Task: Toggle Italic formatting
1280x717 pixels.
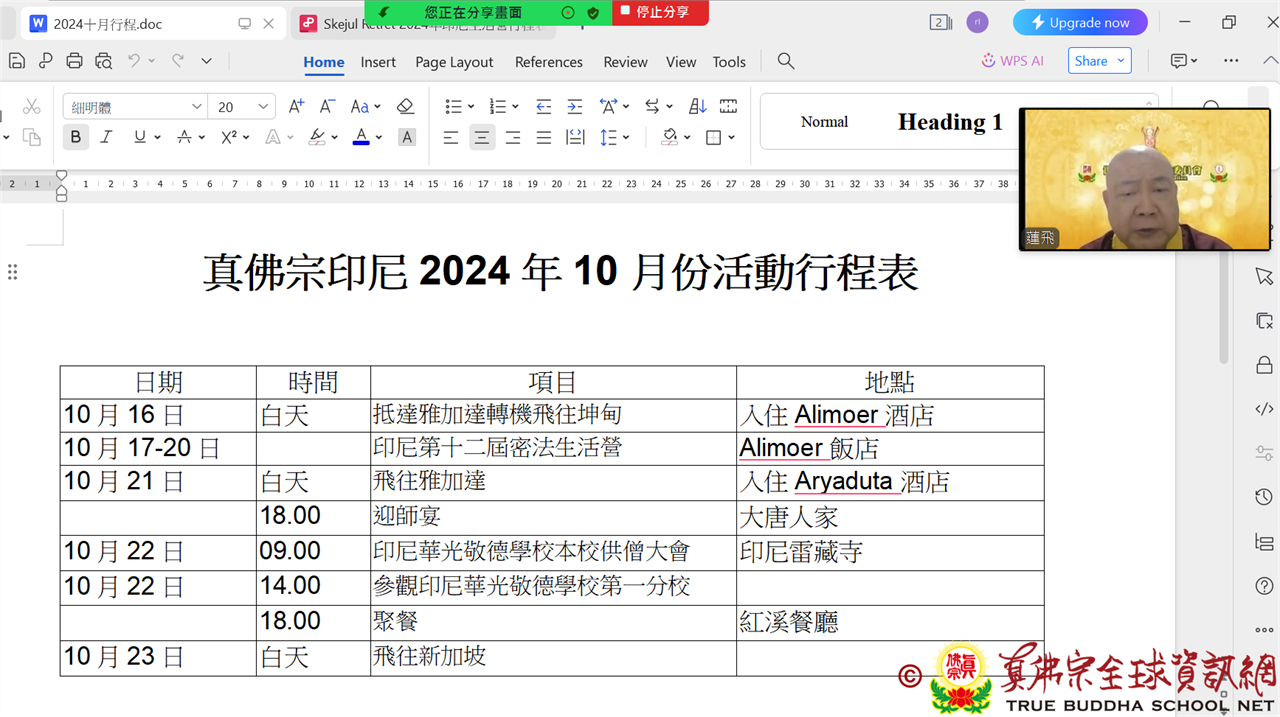Action: [x=106, y=137]
